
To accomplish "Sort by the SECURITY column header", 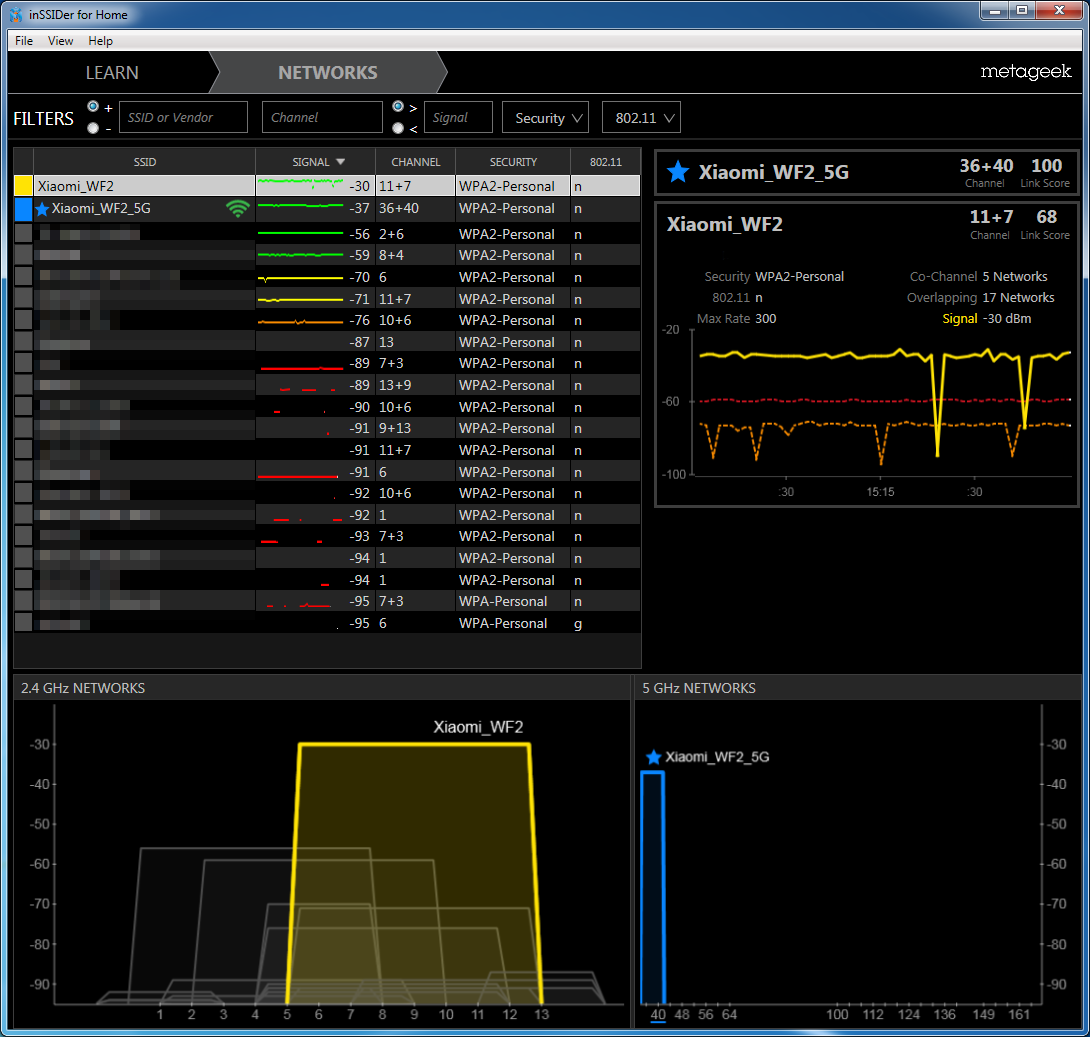I will click(513, 162).
